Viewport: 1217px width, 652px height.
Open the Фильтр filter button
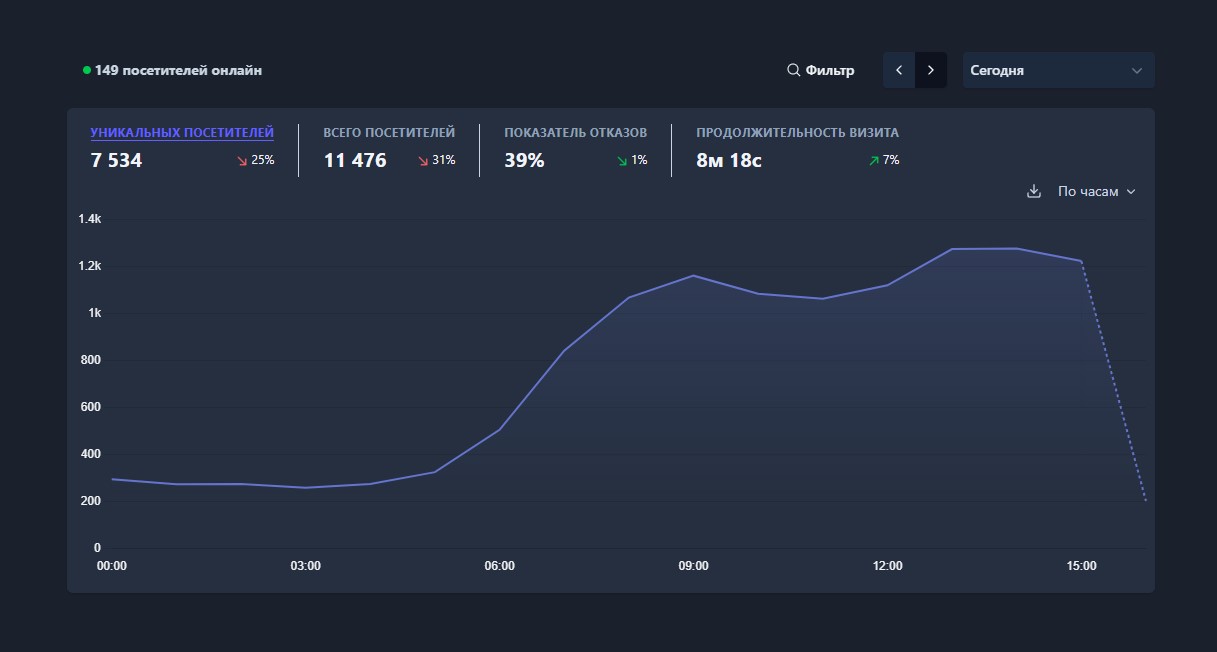tap(821, 71)
